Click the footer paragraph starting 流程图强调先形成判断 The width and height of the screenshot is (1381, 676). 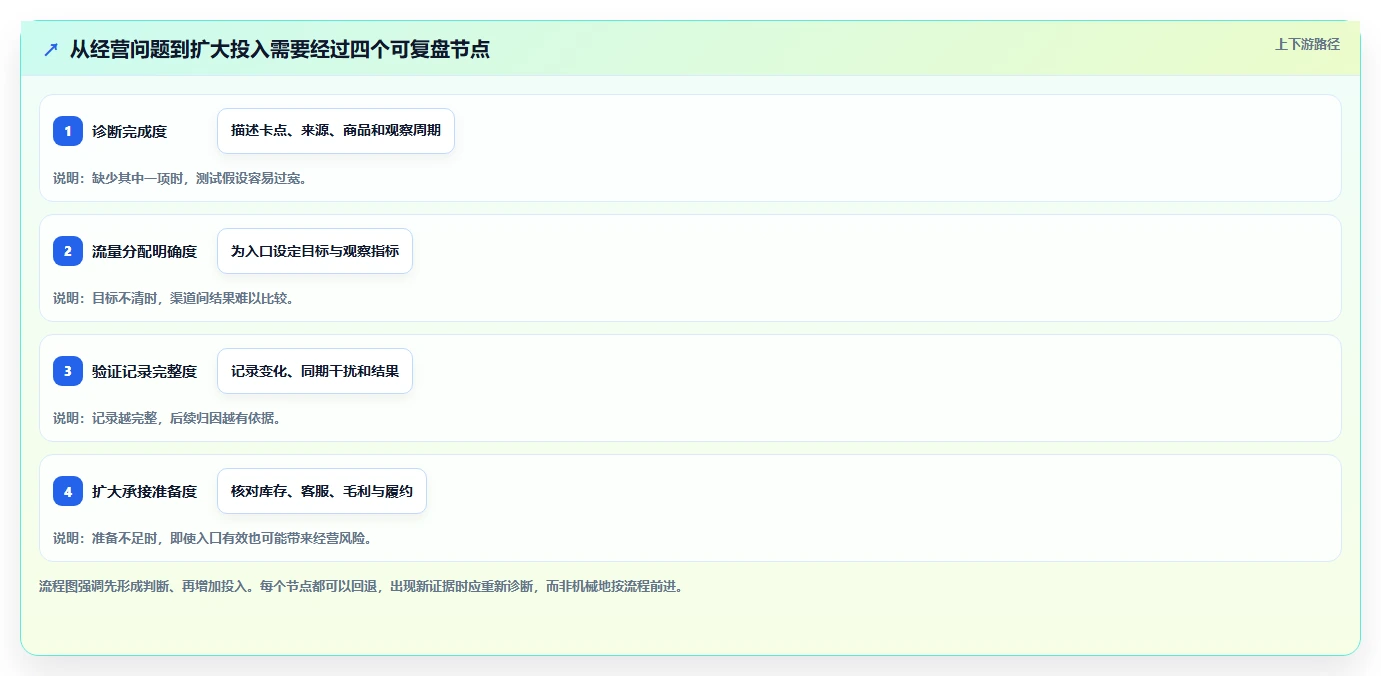(361, 586)
